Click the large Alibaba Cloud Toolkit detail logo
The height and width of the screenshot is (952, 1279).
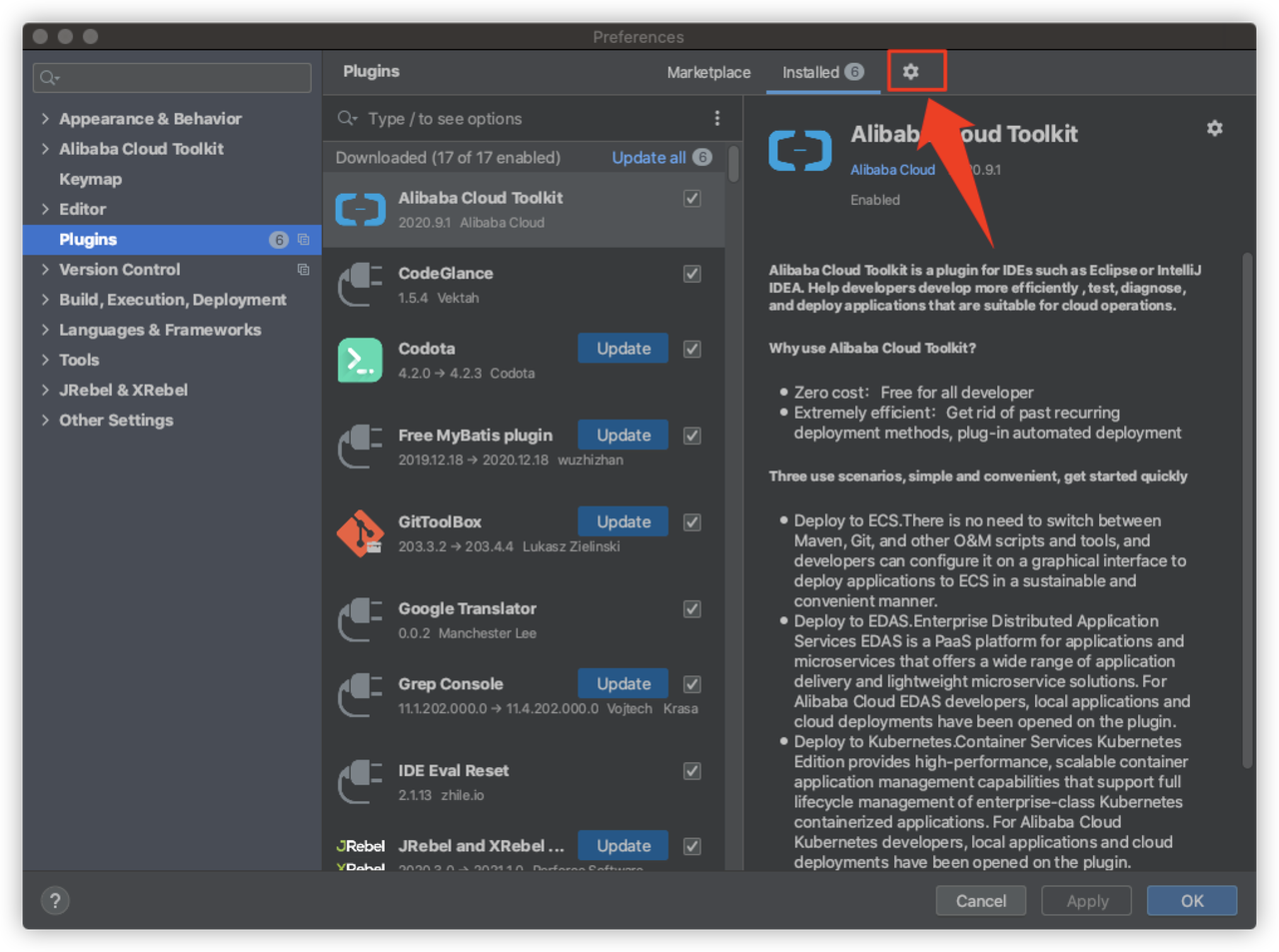coord(800,151)
